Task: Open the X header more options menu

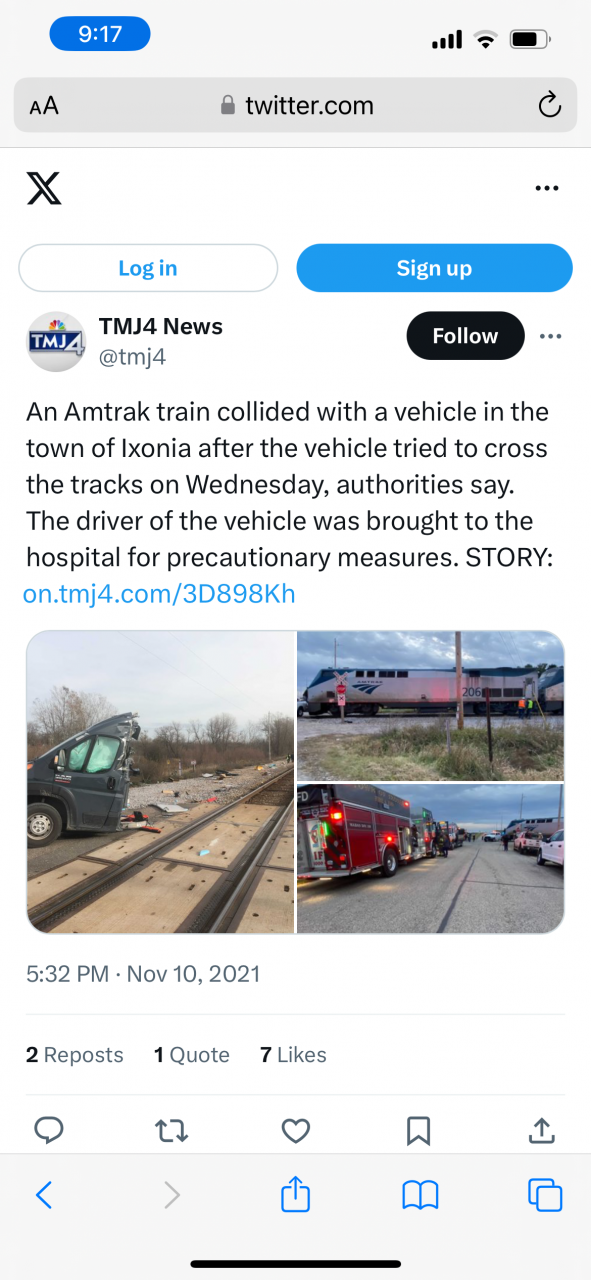Action: tap(547, 188)
